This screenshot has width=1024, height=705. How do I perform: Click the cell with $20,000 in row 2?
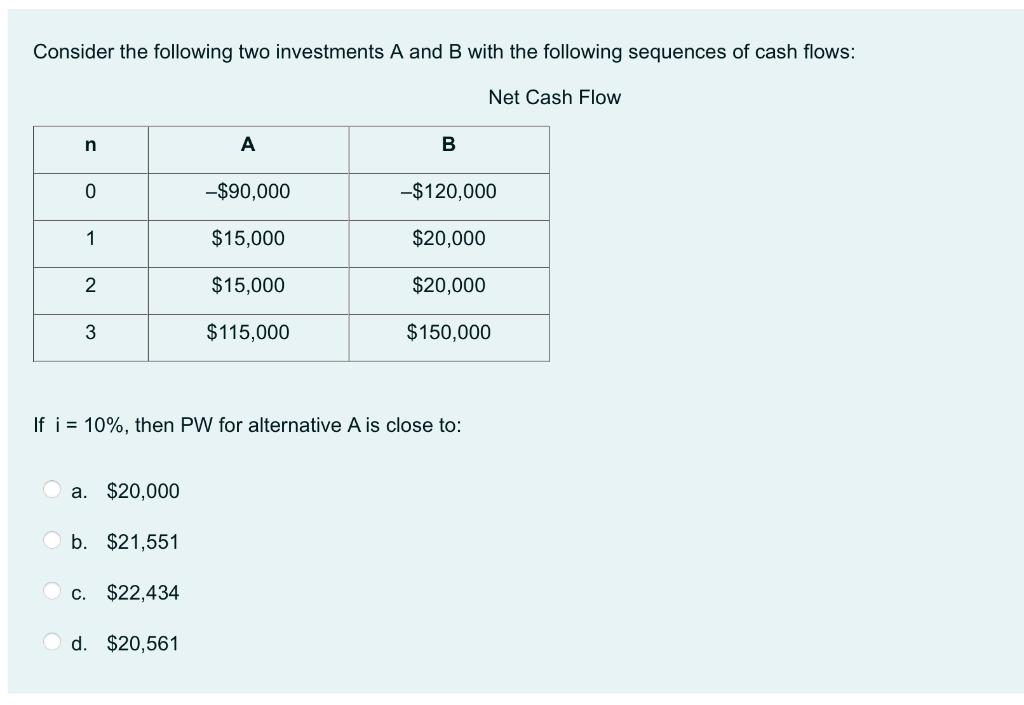pyautogui.click(x=448, y=285)
